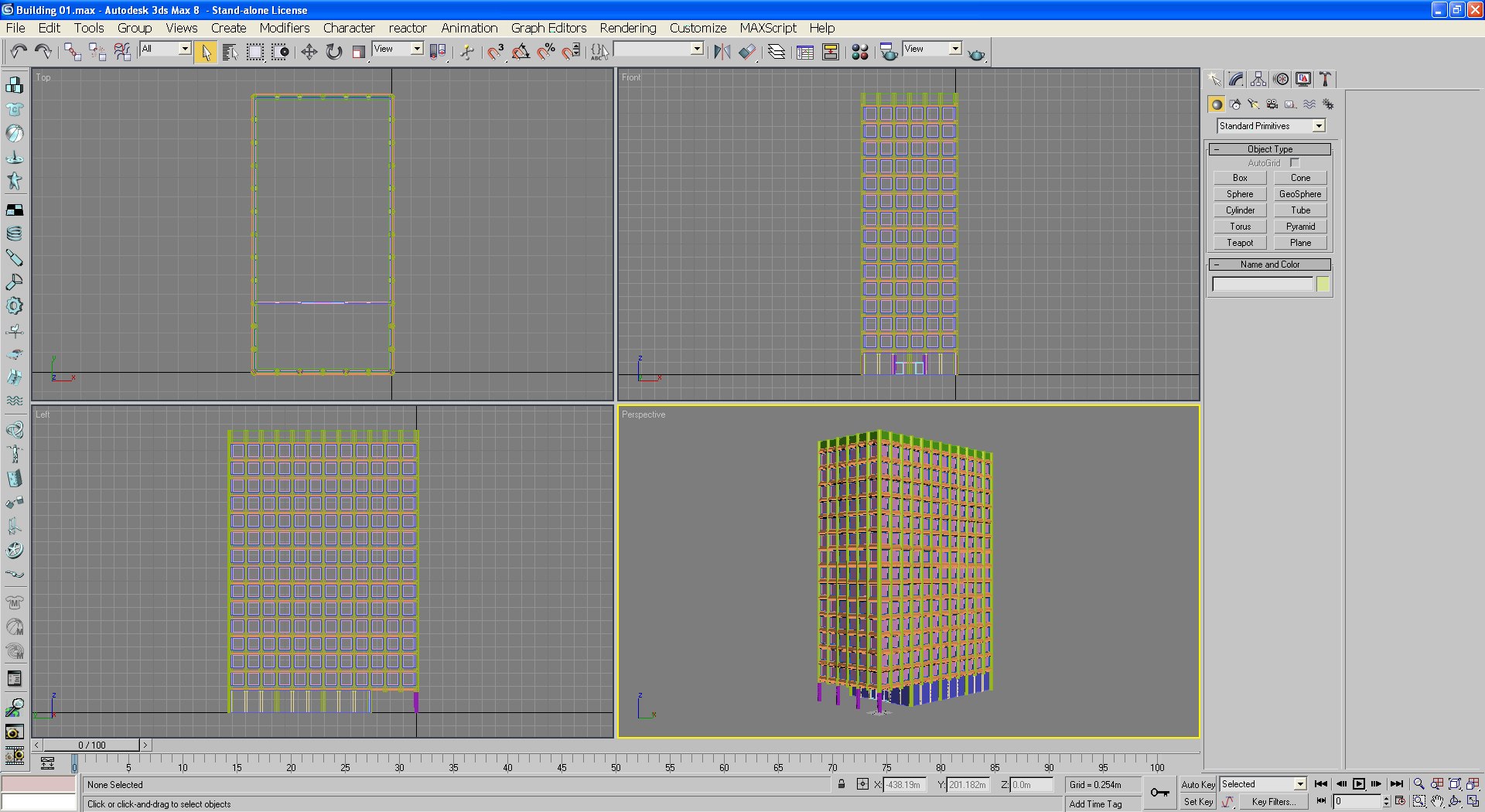Click the Play Animation button
Screen dimensions: 1485x812
tap(1359, 784)
